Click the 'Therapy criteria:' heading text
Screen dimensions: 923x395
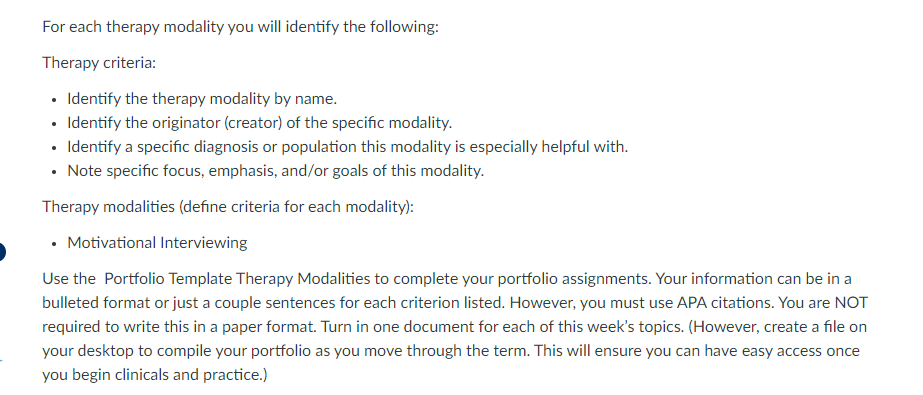tap(99, 62)
